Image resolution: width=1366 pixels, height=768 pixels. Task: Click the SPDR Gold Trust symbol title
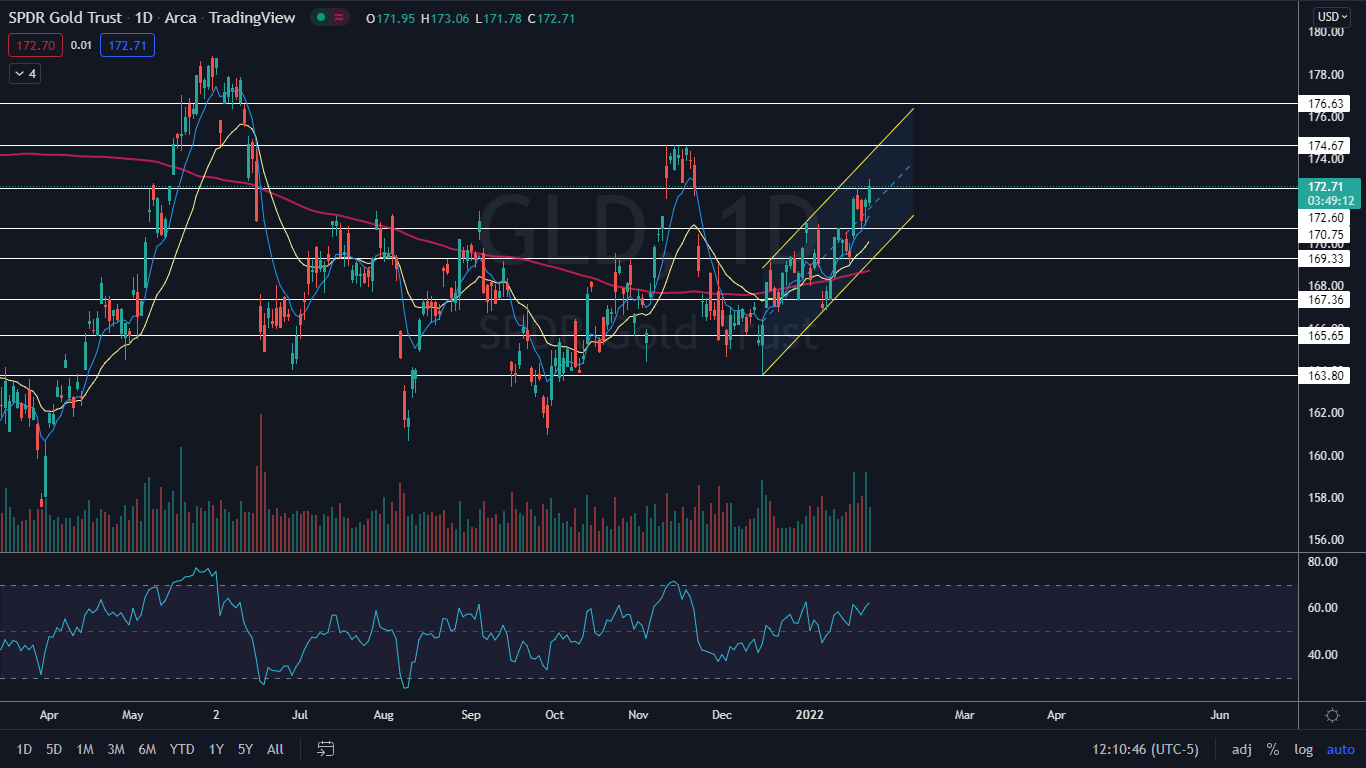click(65, 18)
